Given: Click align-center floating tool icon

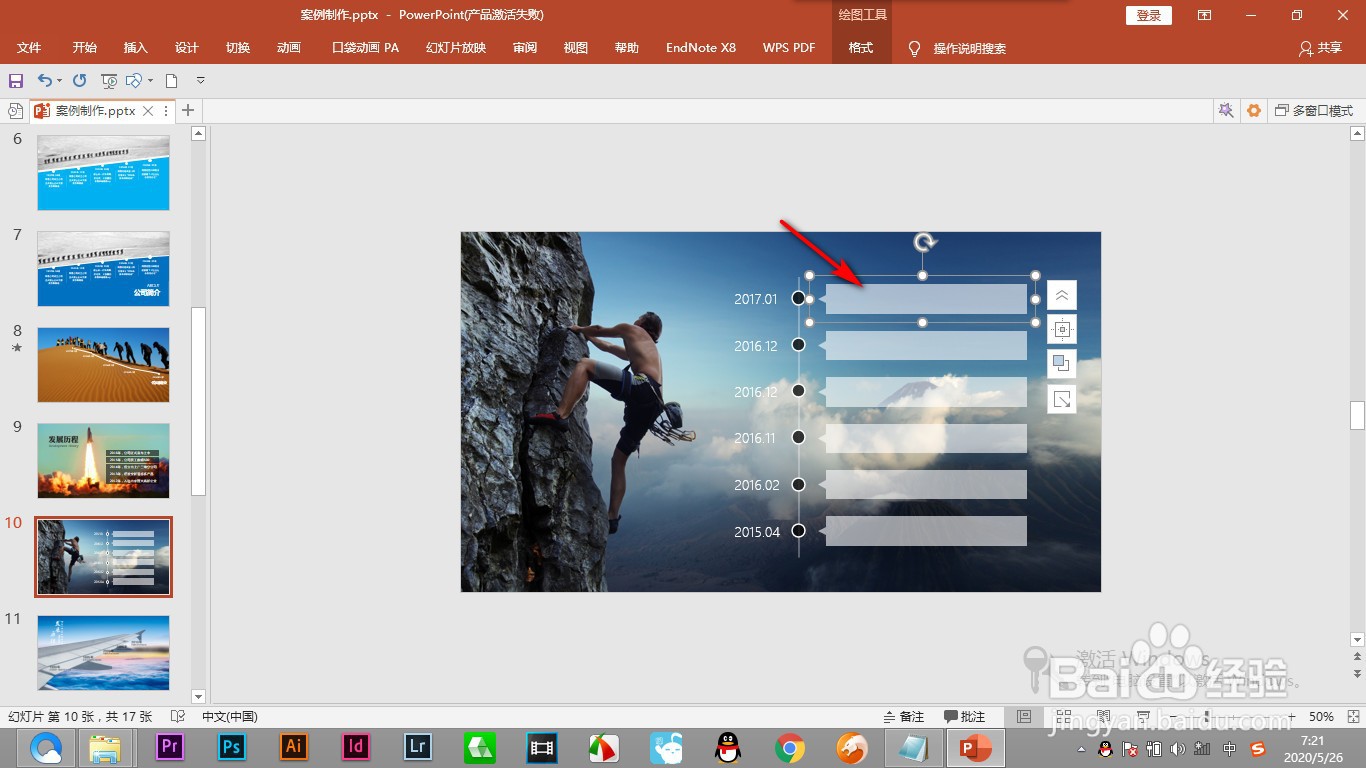Looking at the screenshot, I should click(1062, 329).
